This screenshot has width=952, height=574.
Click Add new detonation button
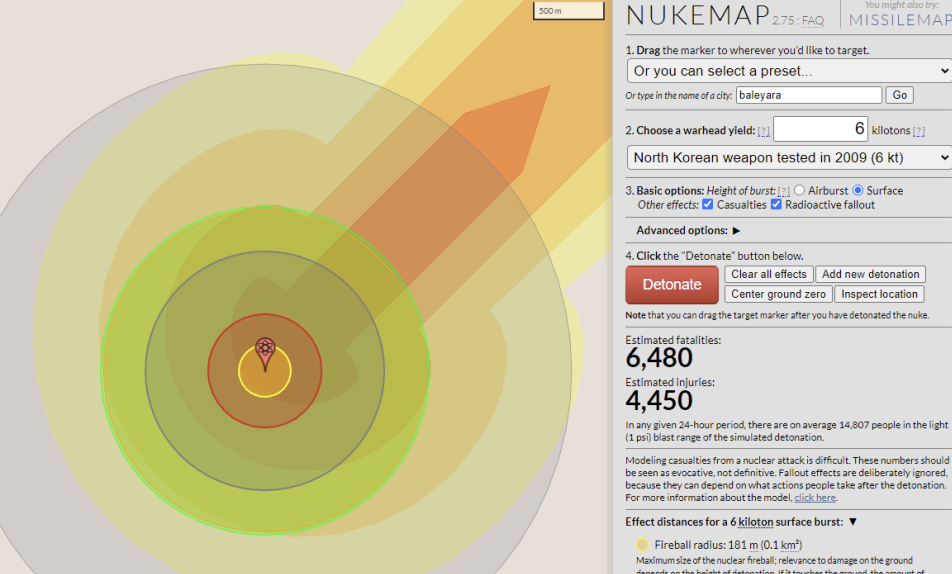(x=871, y=275)
